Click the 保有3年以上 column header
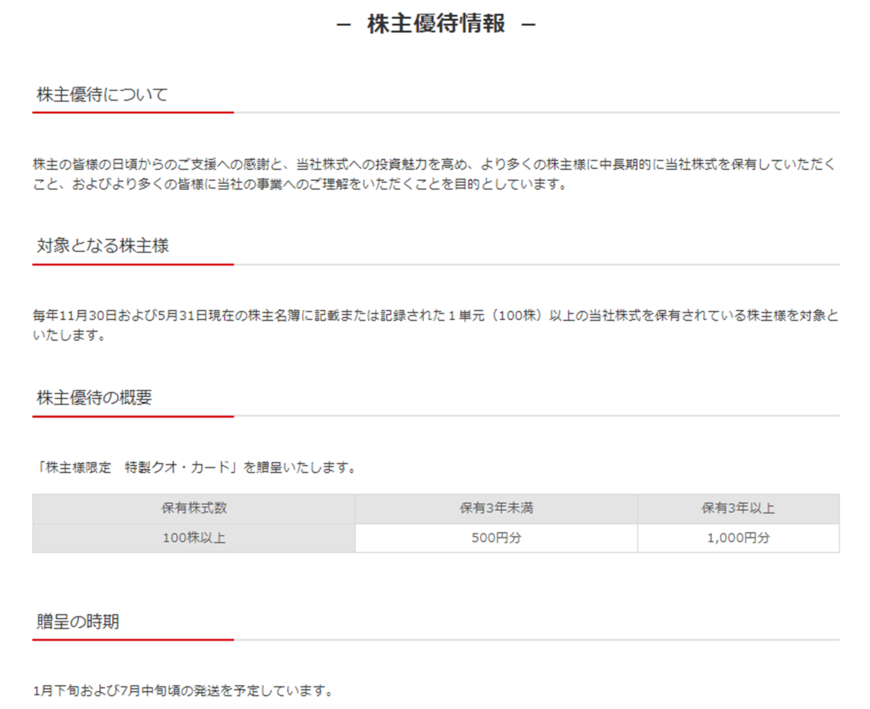 coord(738,508)
